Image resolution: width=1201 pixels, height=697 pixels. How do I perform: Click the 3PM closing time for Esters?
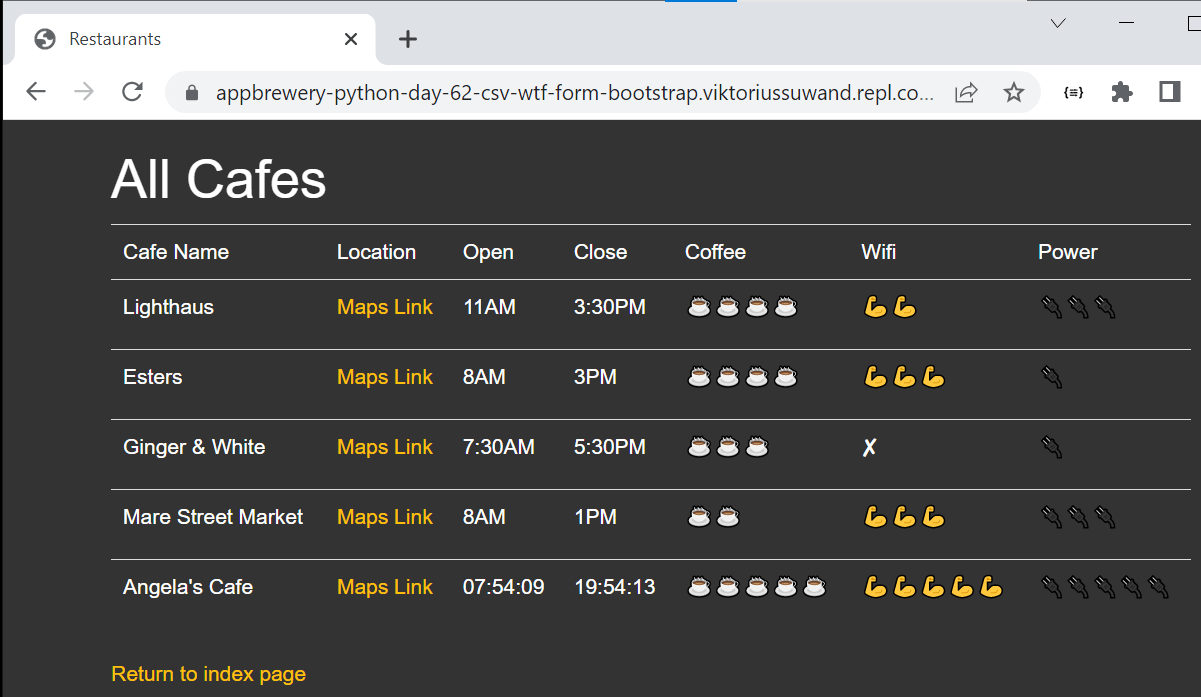point(595,377)
